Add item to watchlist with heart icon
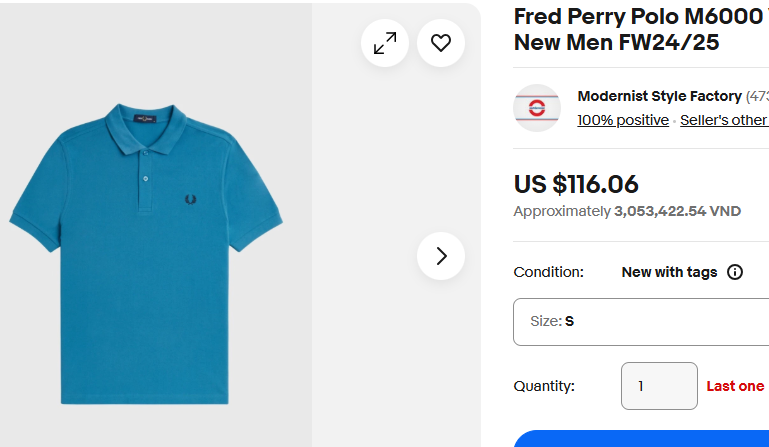This screenshot has height=447, width=769. pos(441,43)
